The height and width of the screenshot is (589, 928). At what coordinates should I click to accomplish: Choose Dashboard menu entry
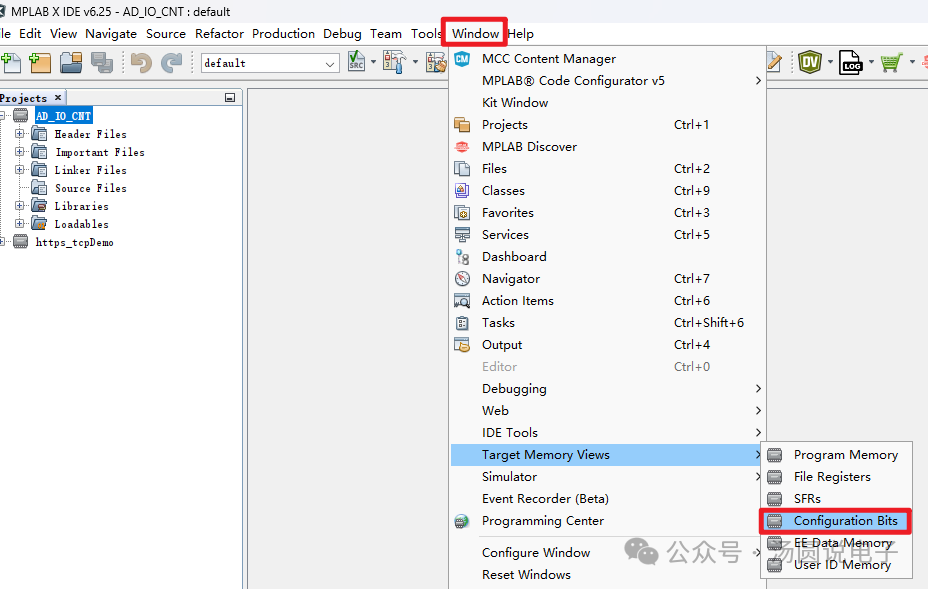(608, 256)
